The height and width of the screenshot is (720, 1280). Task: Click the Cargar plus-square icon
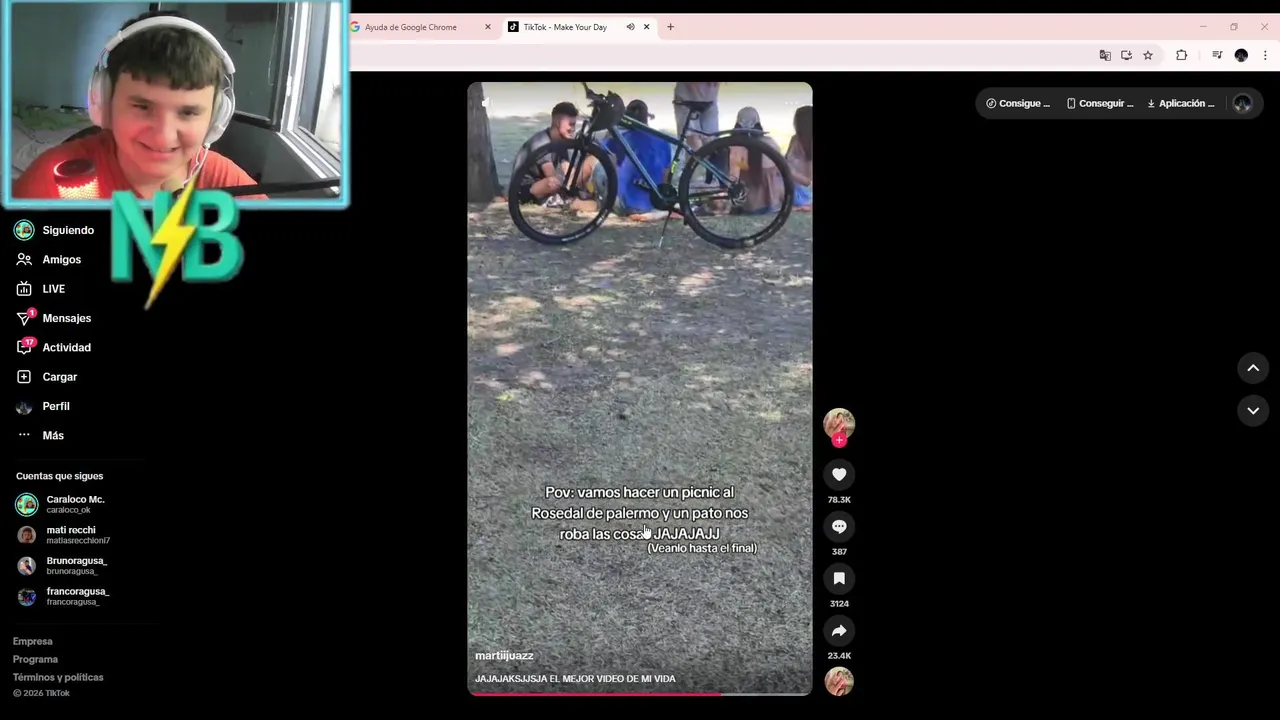(24, 377)
